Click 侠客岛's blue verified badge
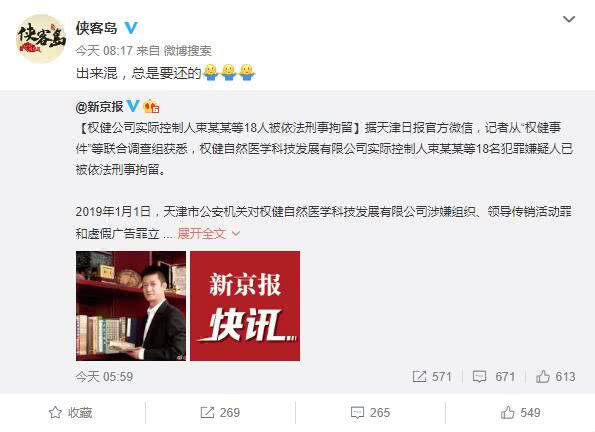The image size is (595, 432). (x=131, y=28)
